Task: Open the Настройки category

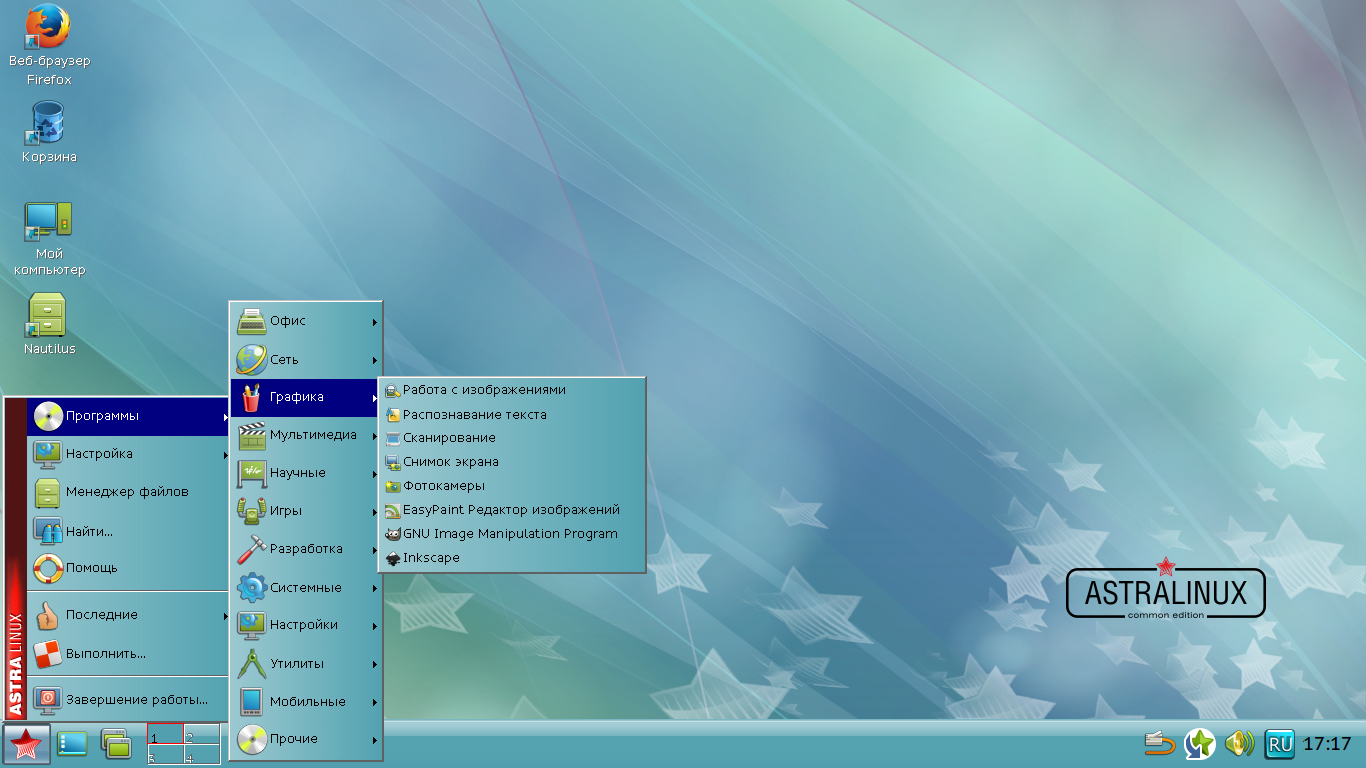Action: pos(306,625)
